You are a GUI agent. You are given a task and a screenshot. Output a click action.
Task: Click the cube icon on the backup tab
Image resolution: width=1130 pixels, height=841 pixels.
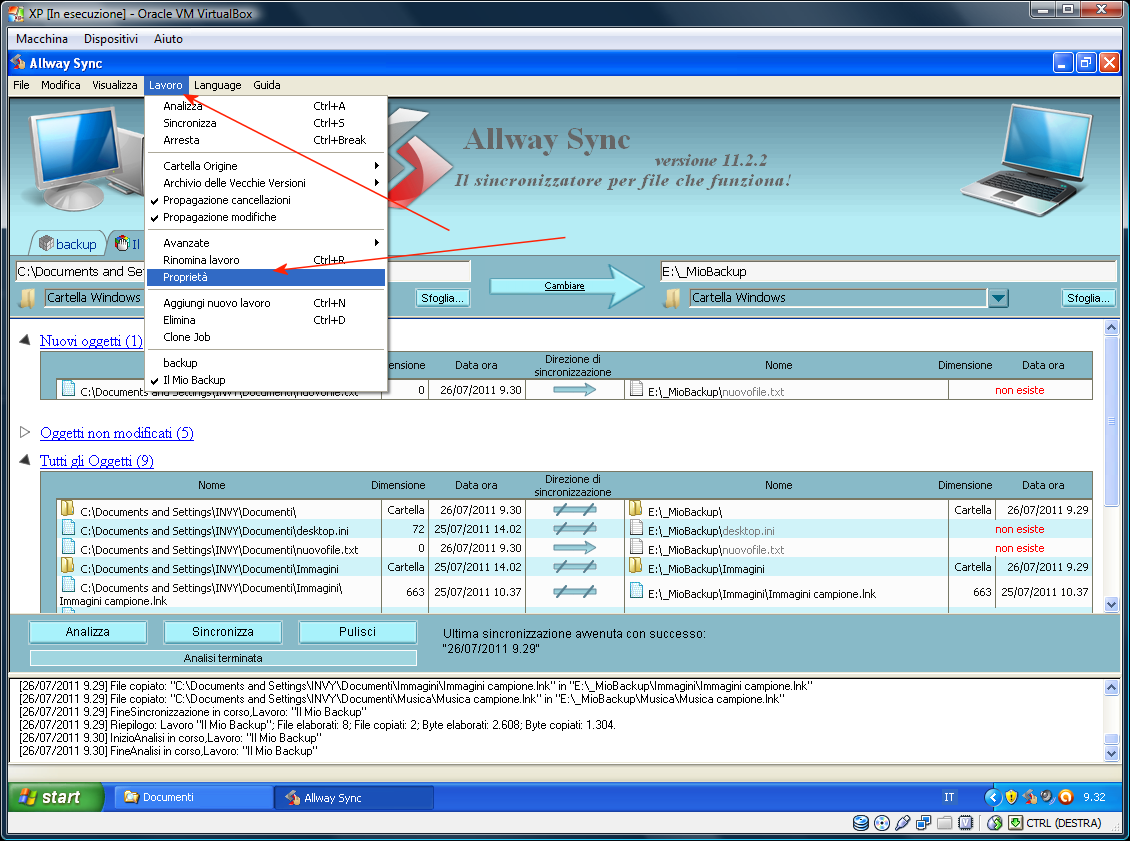[46, 244]
